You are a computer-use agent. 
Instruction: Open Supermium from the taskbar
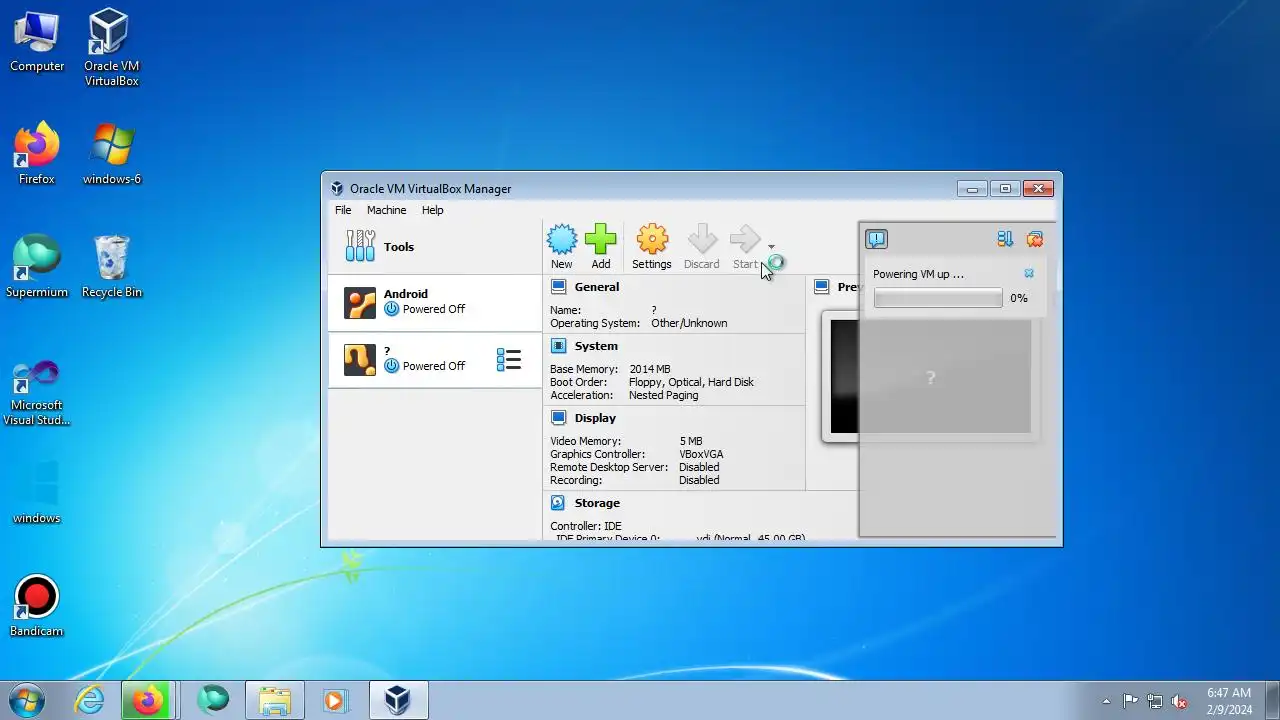(213, 700)
